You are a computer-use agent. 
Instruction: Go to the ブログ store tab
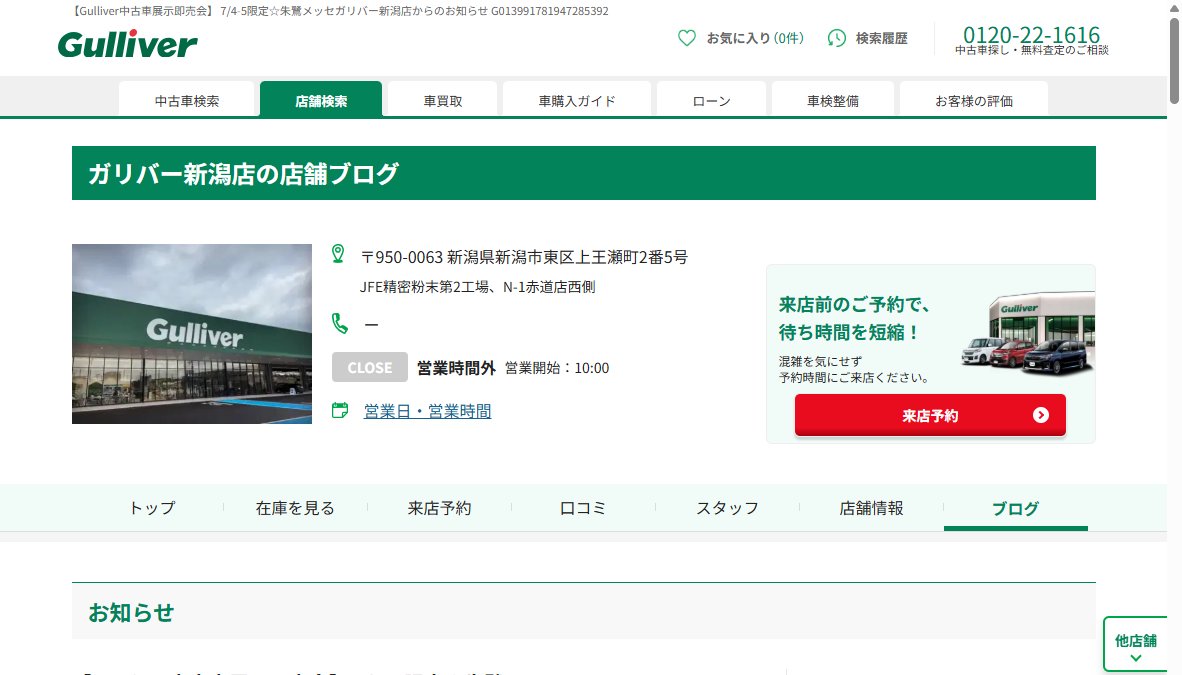pos(1015,508)
